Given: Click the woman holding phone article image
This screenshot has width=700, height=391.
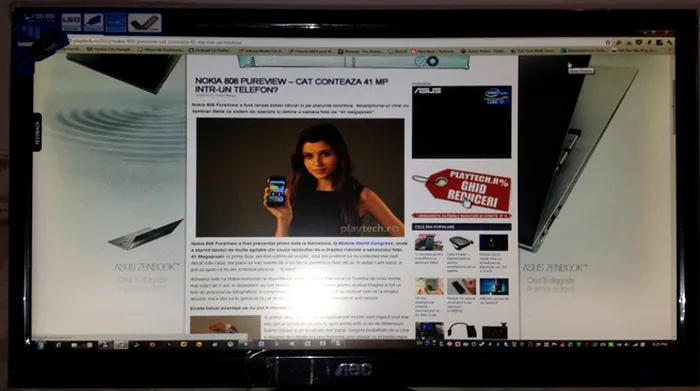Looking at the screenshot, I should [x=300, y=178].
